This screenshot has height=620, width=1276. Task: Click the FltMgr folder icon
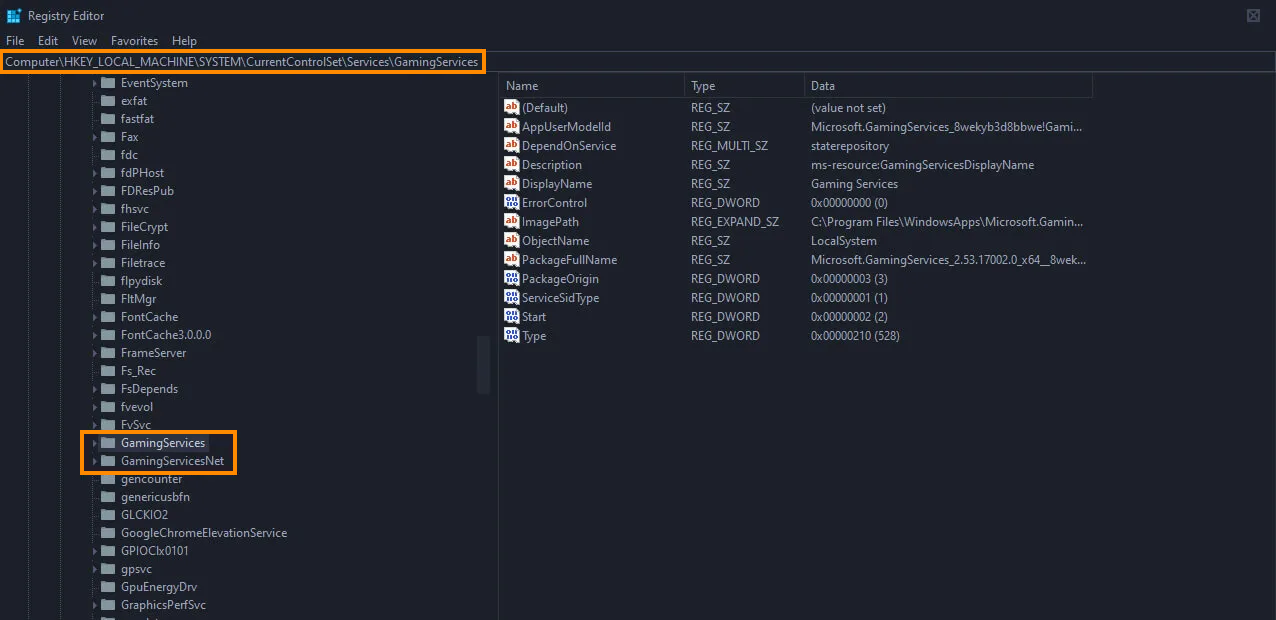point(108,299)
